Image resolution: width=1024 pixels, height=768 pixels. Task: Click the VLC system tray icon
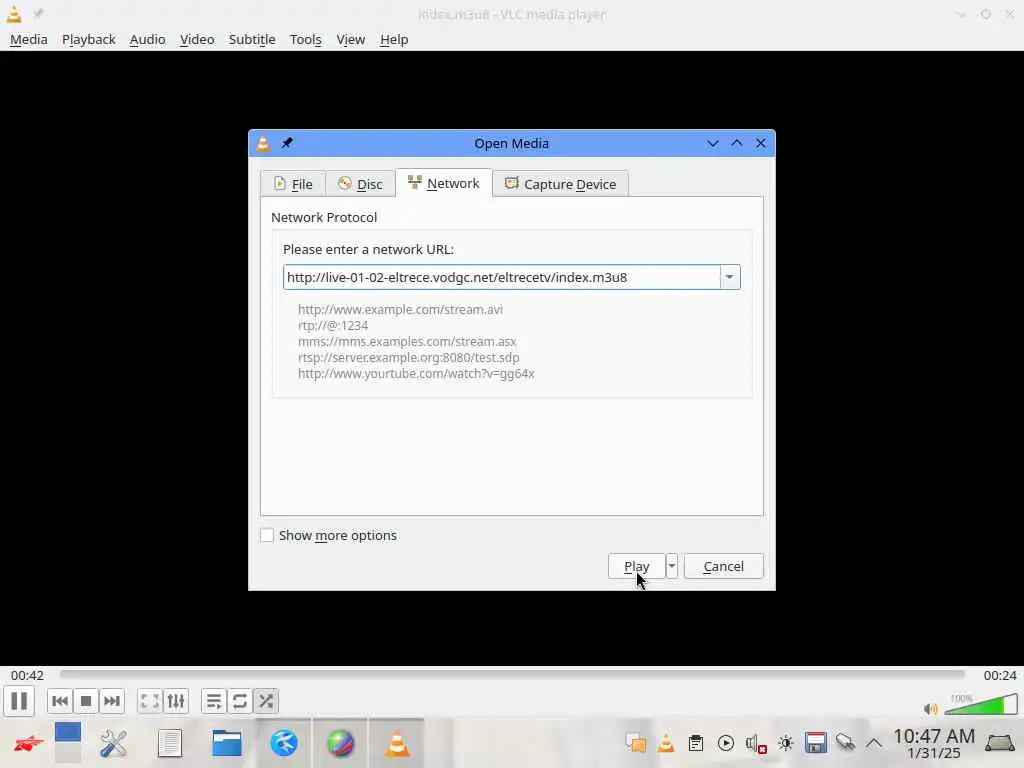pyautogui.click(x=665, y=743)
